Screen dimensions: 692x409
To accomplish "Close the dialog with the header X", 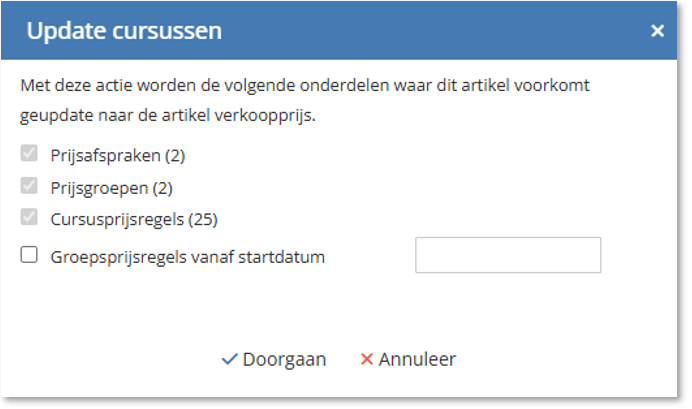I will 657,31.
